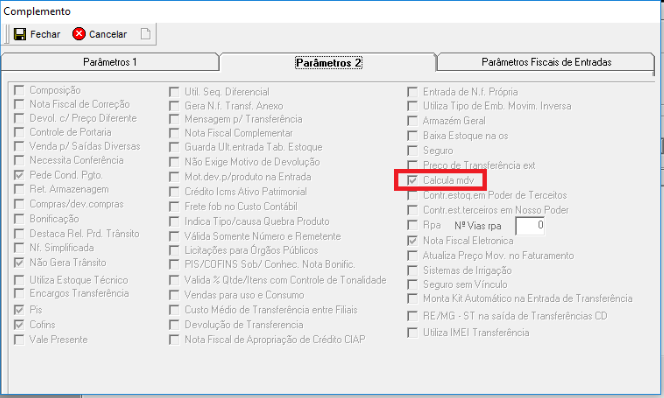This screenshot has height=398, width=664.
Task: Switch to Parâmetros Fiscais de Entradas tab
Action: point(546,62)
